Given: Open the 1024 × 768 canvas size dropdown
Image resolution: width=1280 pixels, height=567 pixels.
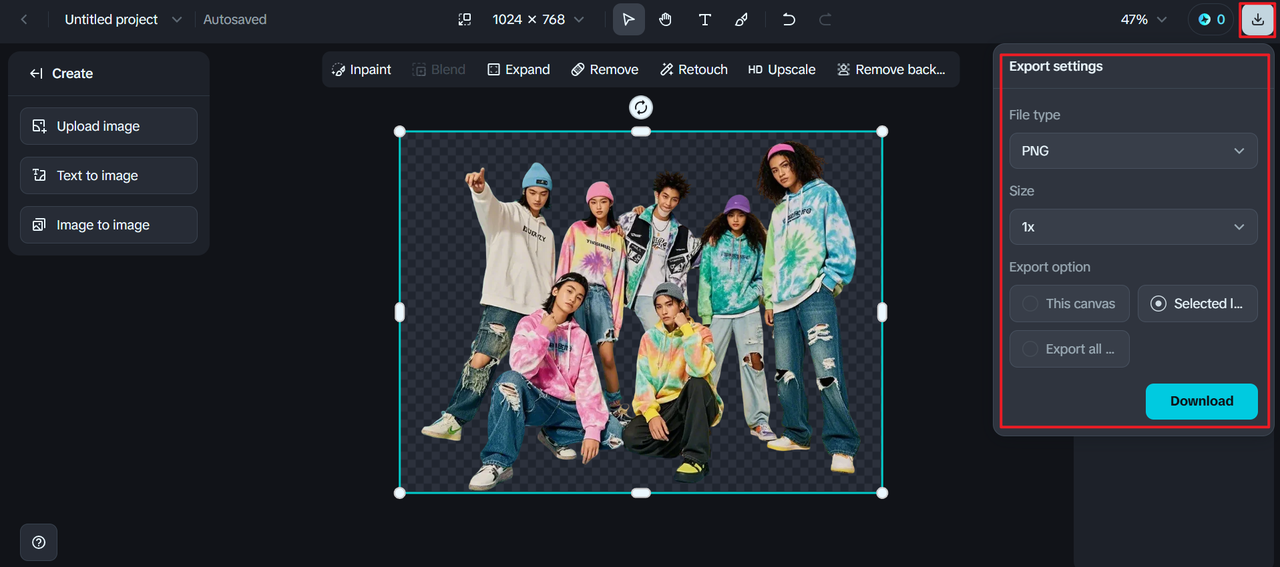Looking at the screenshot, I should tap(538, 19).
